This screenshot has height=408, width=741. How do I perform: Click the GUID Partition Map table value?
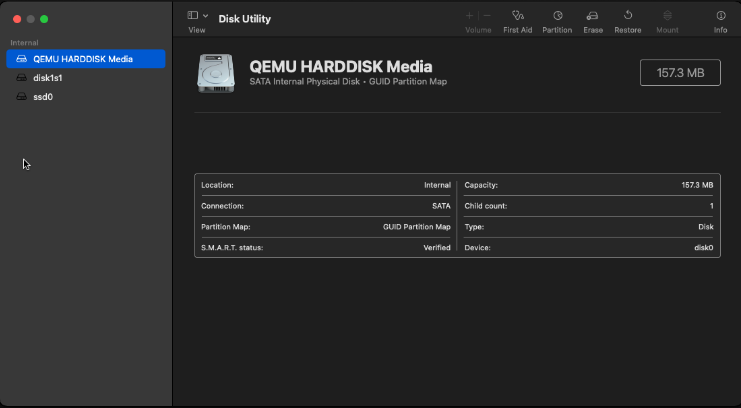[417, 227]
